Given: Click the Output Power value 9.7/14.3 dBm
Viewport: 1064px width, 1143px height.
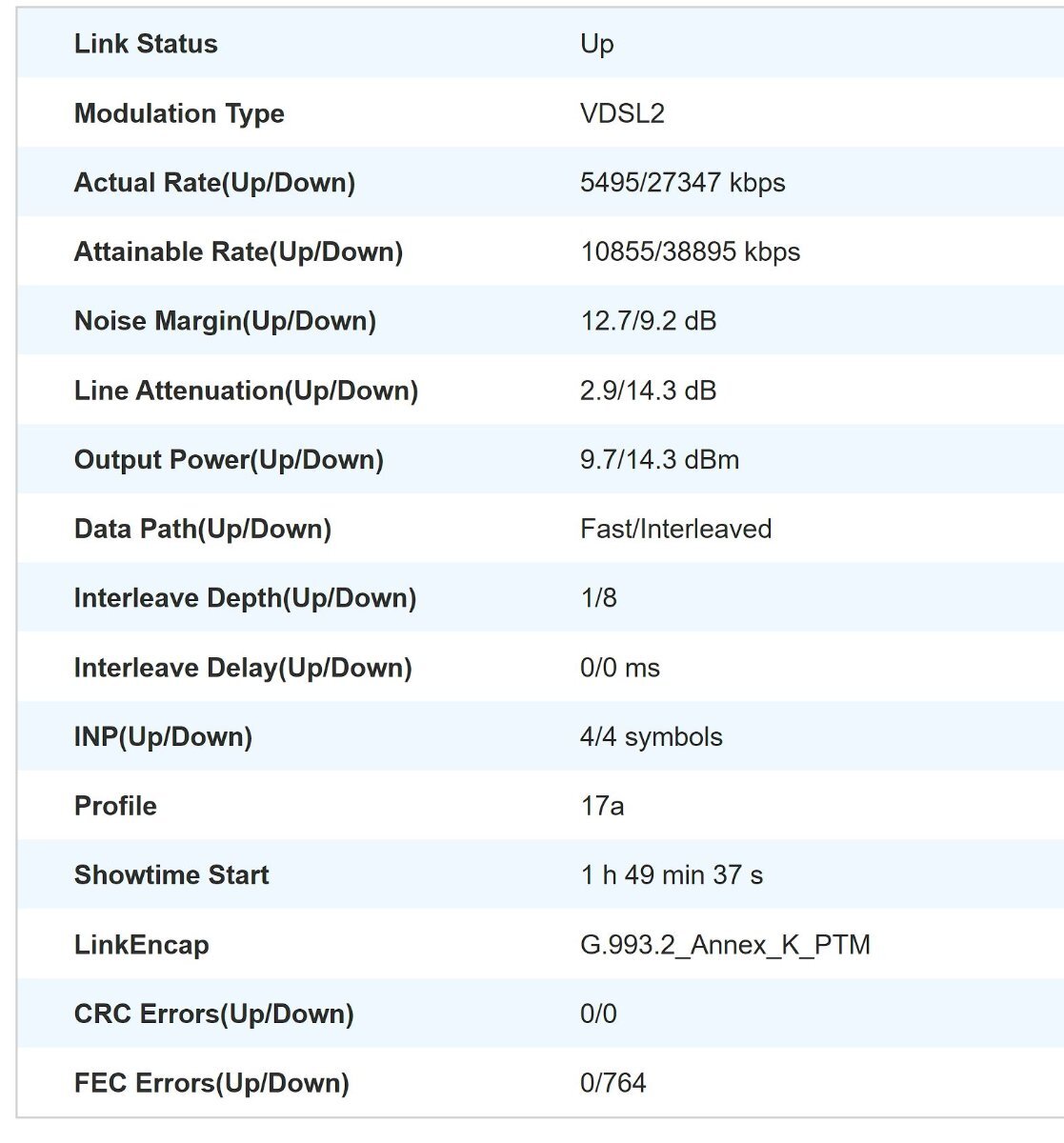Looking at the screenshot, I should (x=659, y=460).
